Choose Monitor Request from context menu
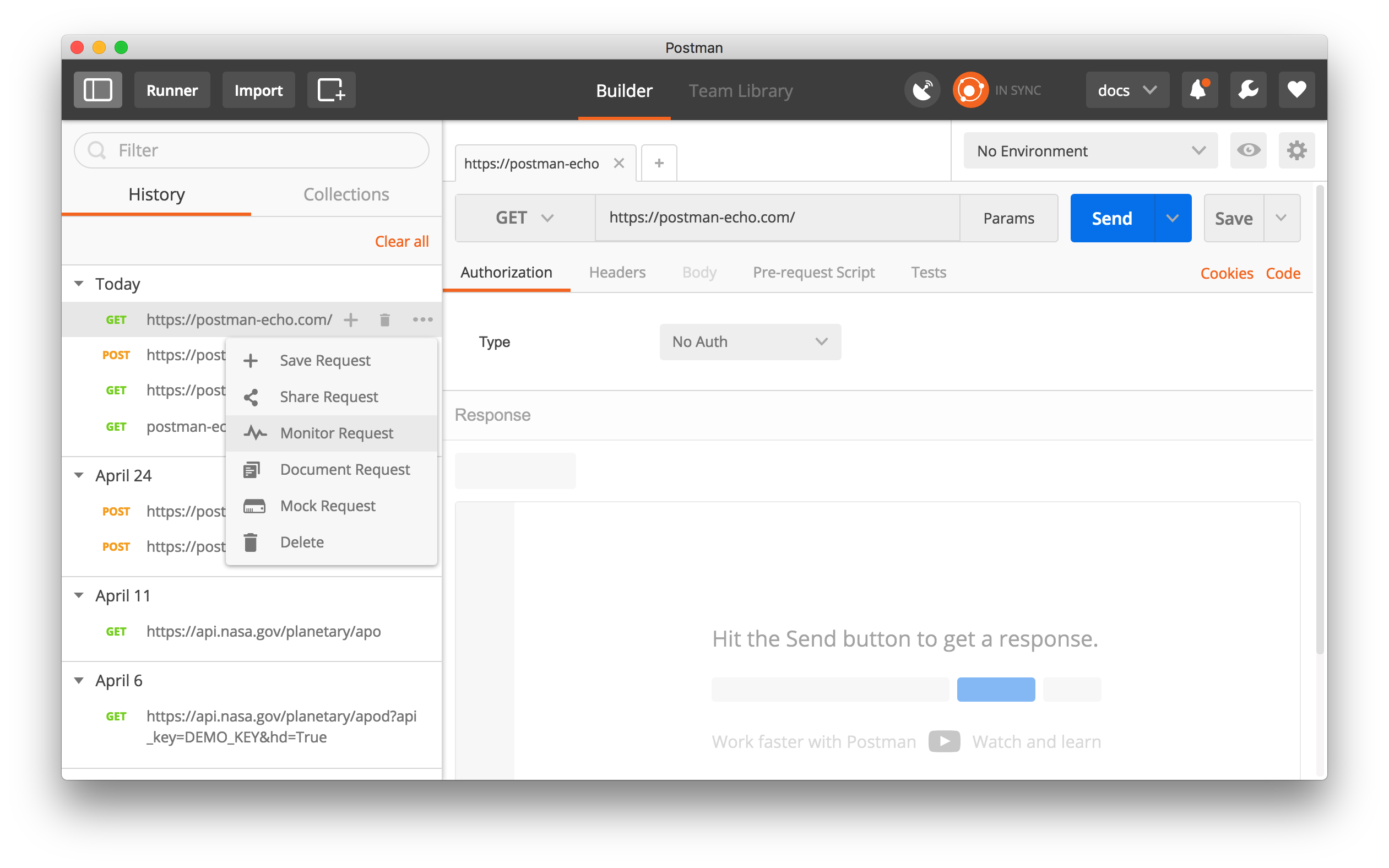 pos(337,433)
